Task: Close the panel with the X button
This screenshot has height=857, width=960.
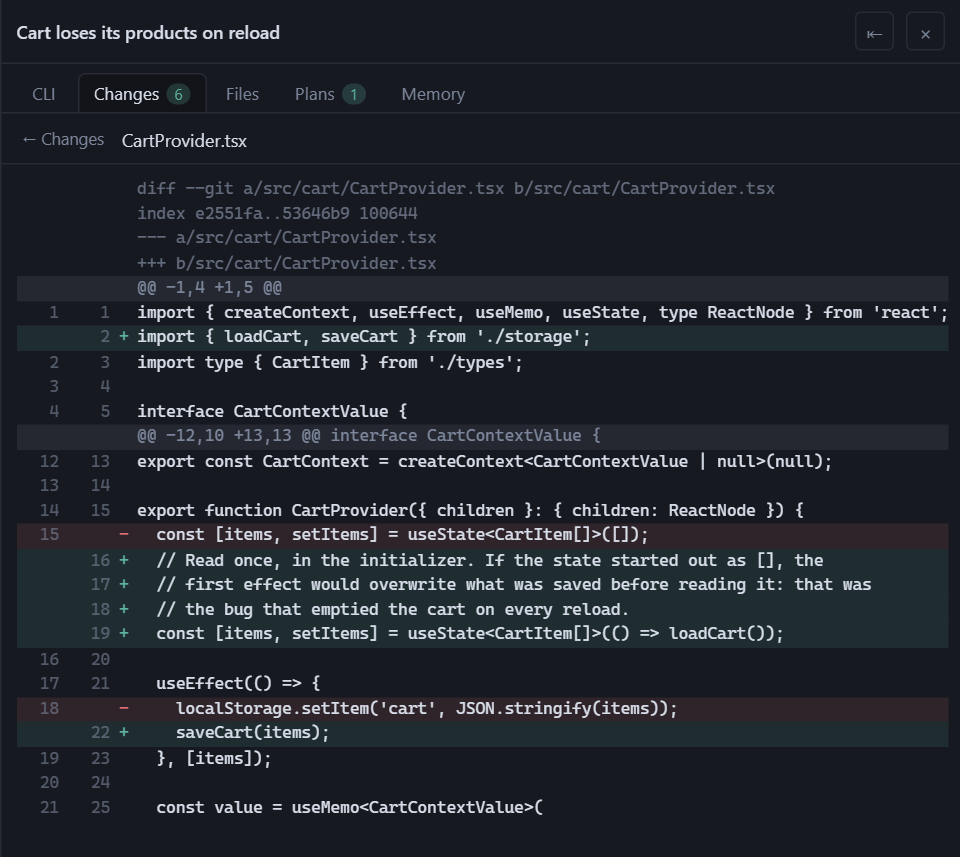Action: pyautogui.click(x=925, y=32)
